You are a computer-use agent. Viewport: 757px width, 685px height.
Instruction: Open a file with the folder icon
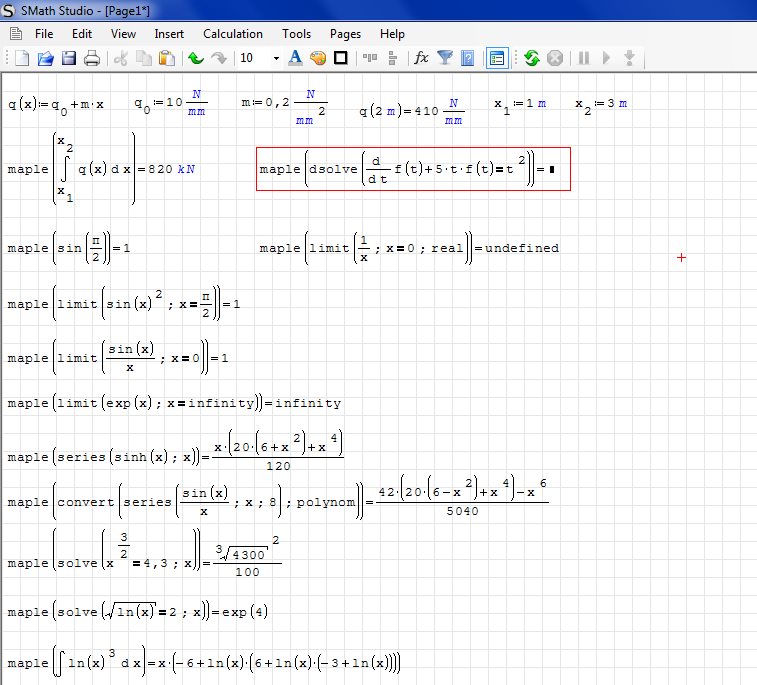[45, 58]
